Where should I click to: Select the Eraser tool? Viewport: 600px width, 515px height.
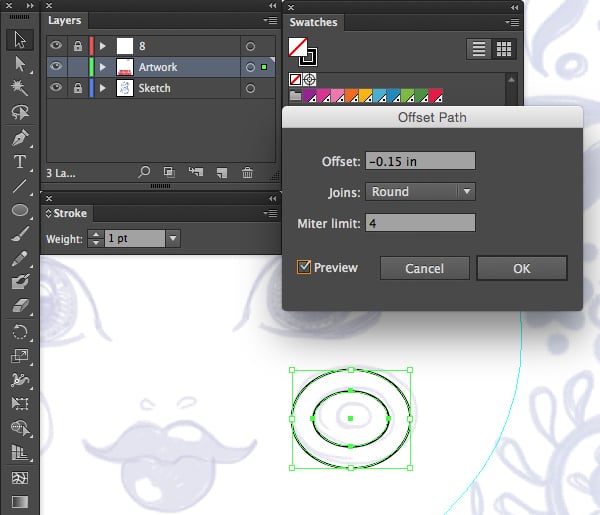[x=20, y=306]
